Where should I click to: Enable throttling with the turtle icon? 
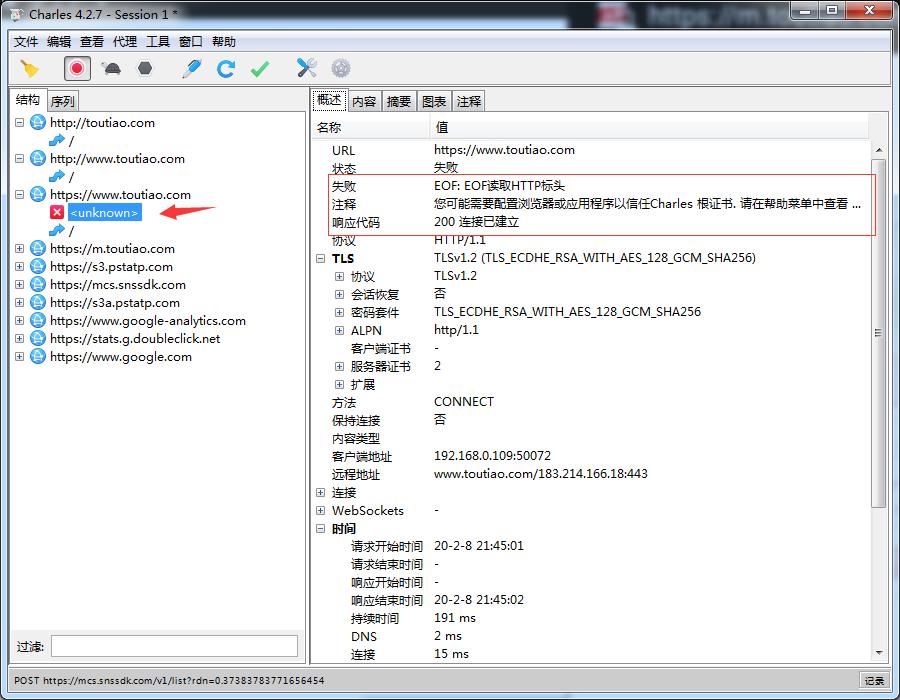[112, 68]
